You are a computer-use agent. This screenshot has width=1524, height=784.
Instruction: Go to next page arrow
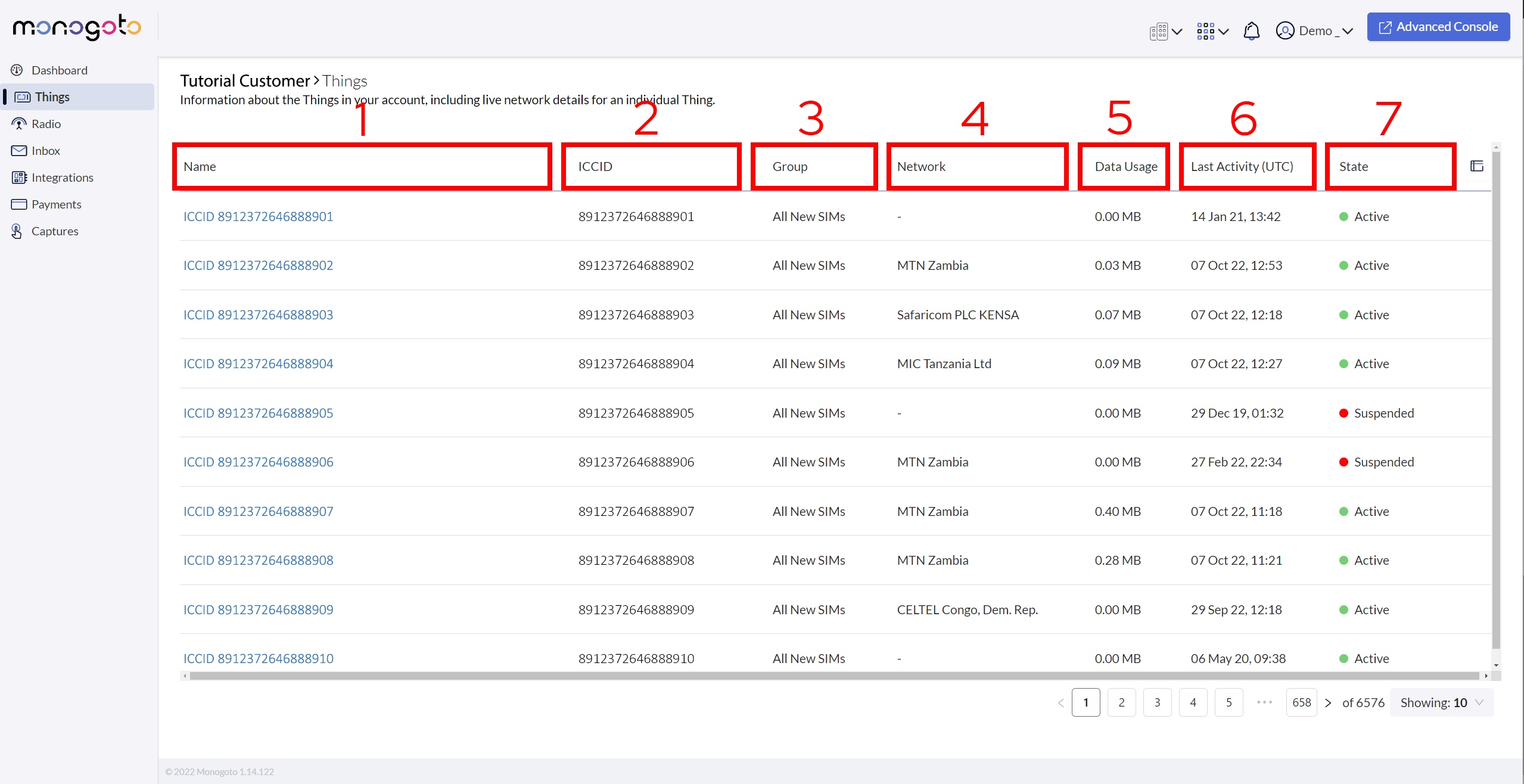[1327, 703]
